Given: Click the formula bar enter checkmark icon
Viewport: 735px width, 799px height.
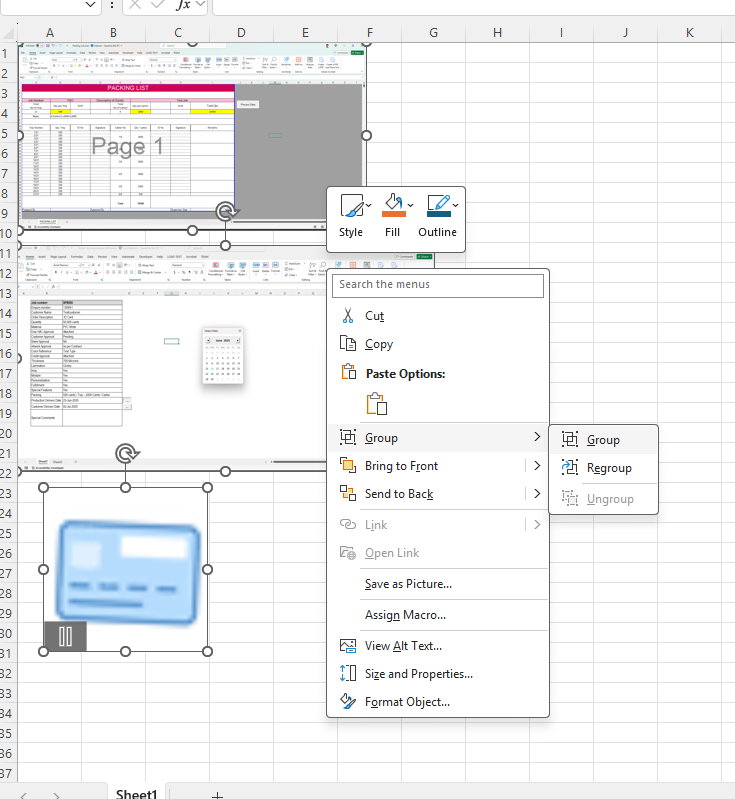Looking at the screenshot, I should click(158, 5).
